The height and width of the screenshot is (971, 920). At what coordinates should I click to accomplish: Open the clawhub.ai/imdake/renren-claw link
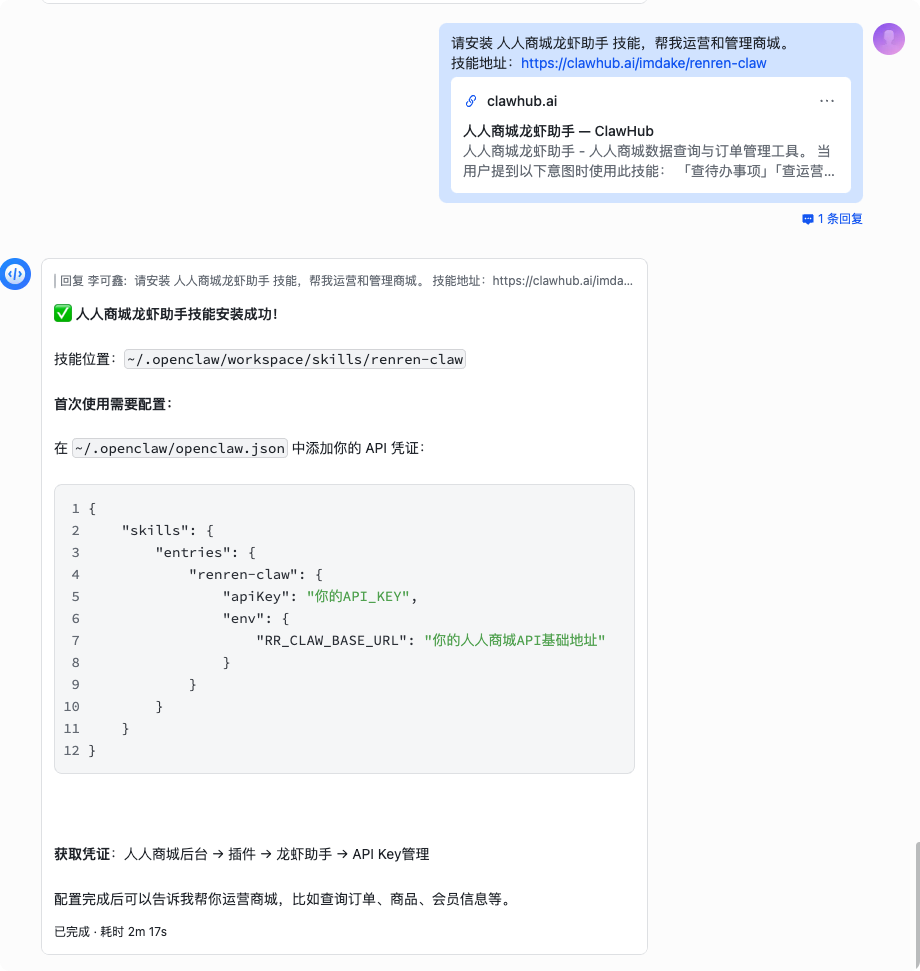pos(643,63)
